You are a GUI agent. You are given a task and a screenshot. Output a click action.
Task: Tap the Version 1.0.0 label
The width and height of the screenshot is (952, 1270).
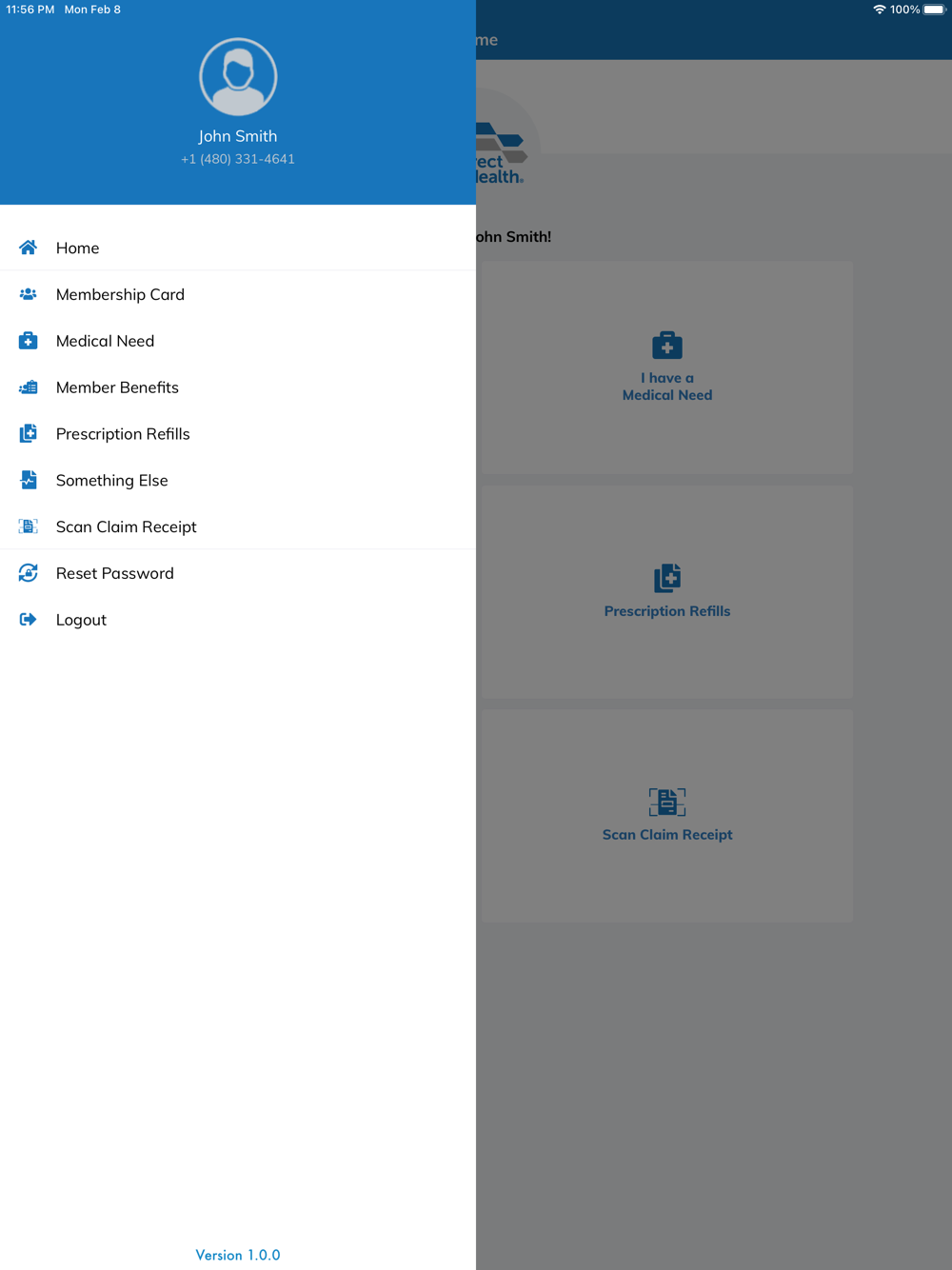click(x=238, y=1255)
